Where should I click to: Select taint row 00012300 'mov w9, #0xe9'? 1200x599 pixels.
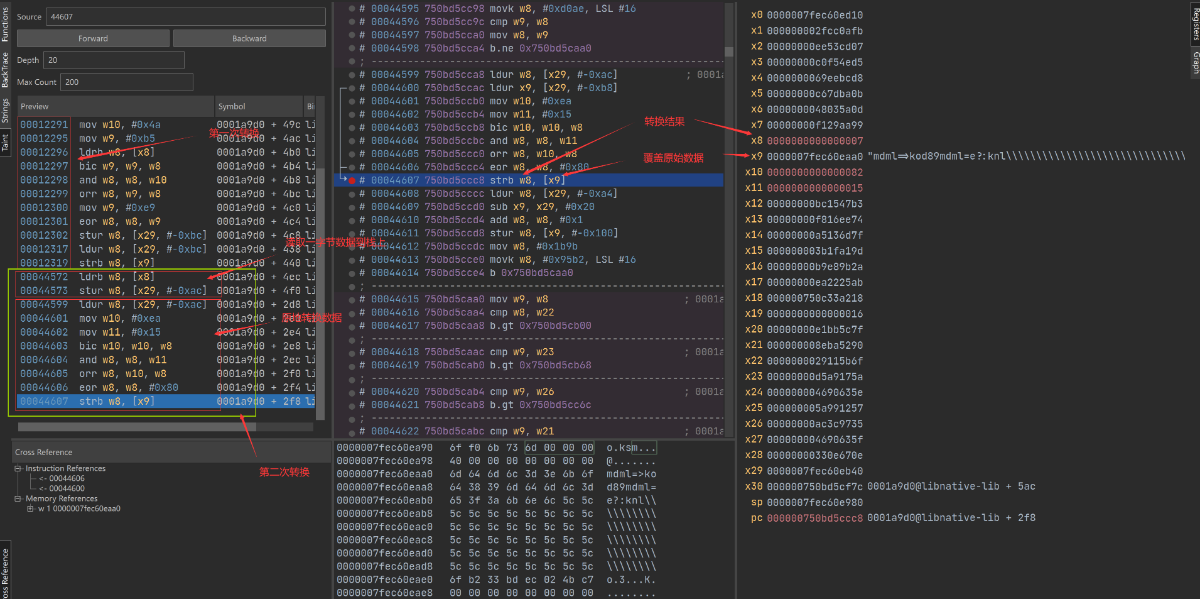point(166,207)
